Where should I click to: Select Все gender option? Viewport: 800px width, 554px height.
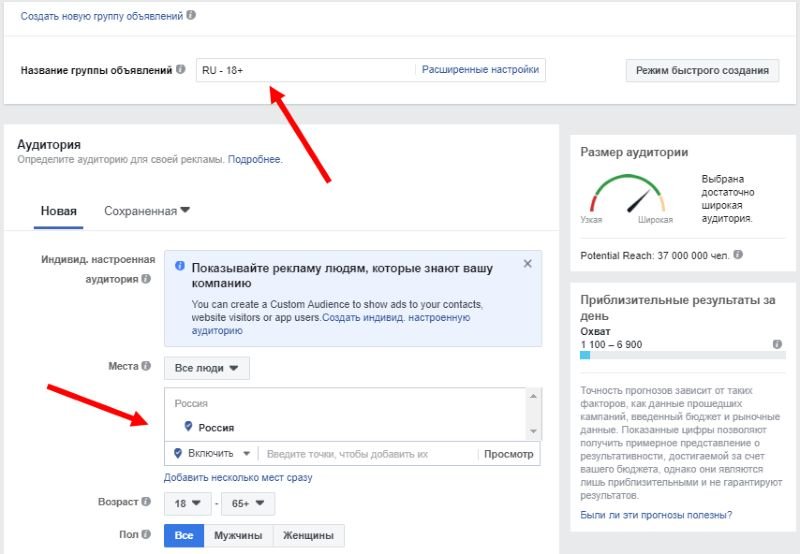[184, 536]
